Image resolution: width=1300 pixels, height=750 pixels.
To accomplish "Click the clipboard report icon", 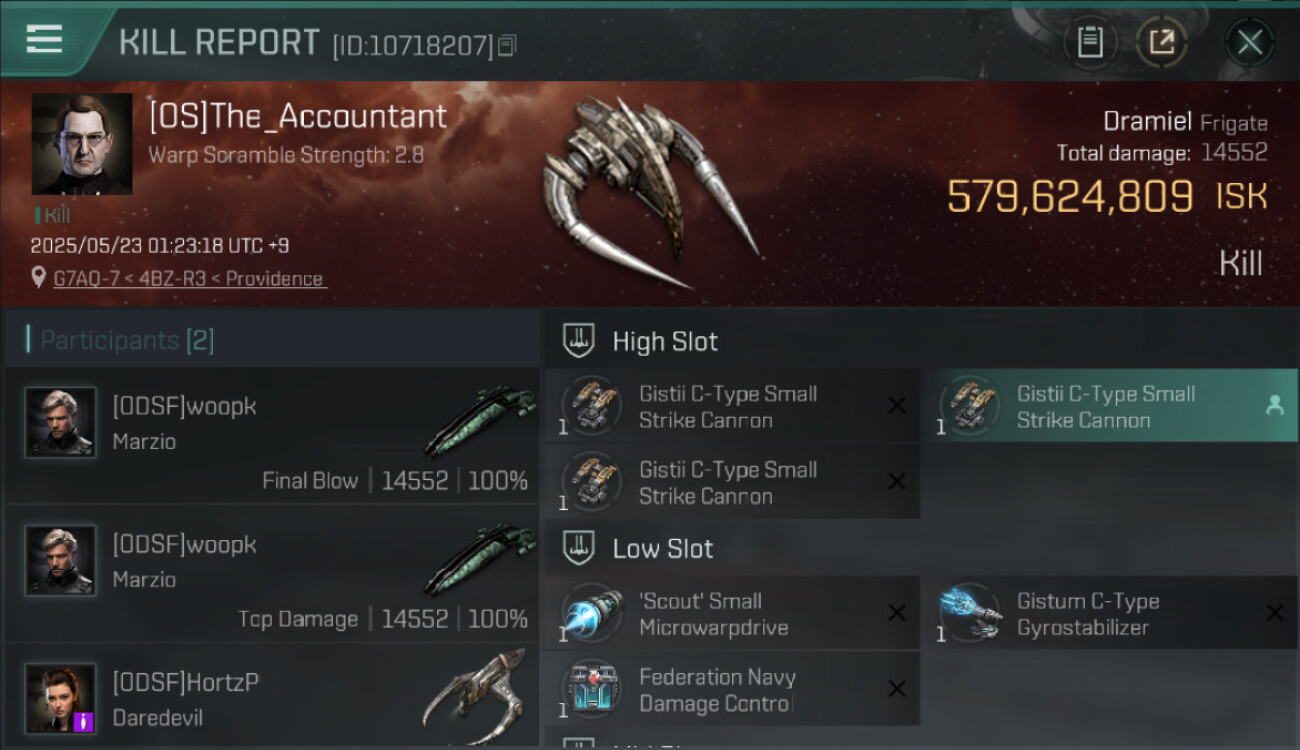I will point(1090,42).
